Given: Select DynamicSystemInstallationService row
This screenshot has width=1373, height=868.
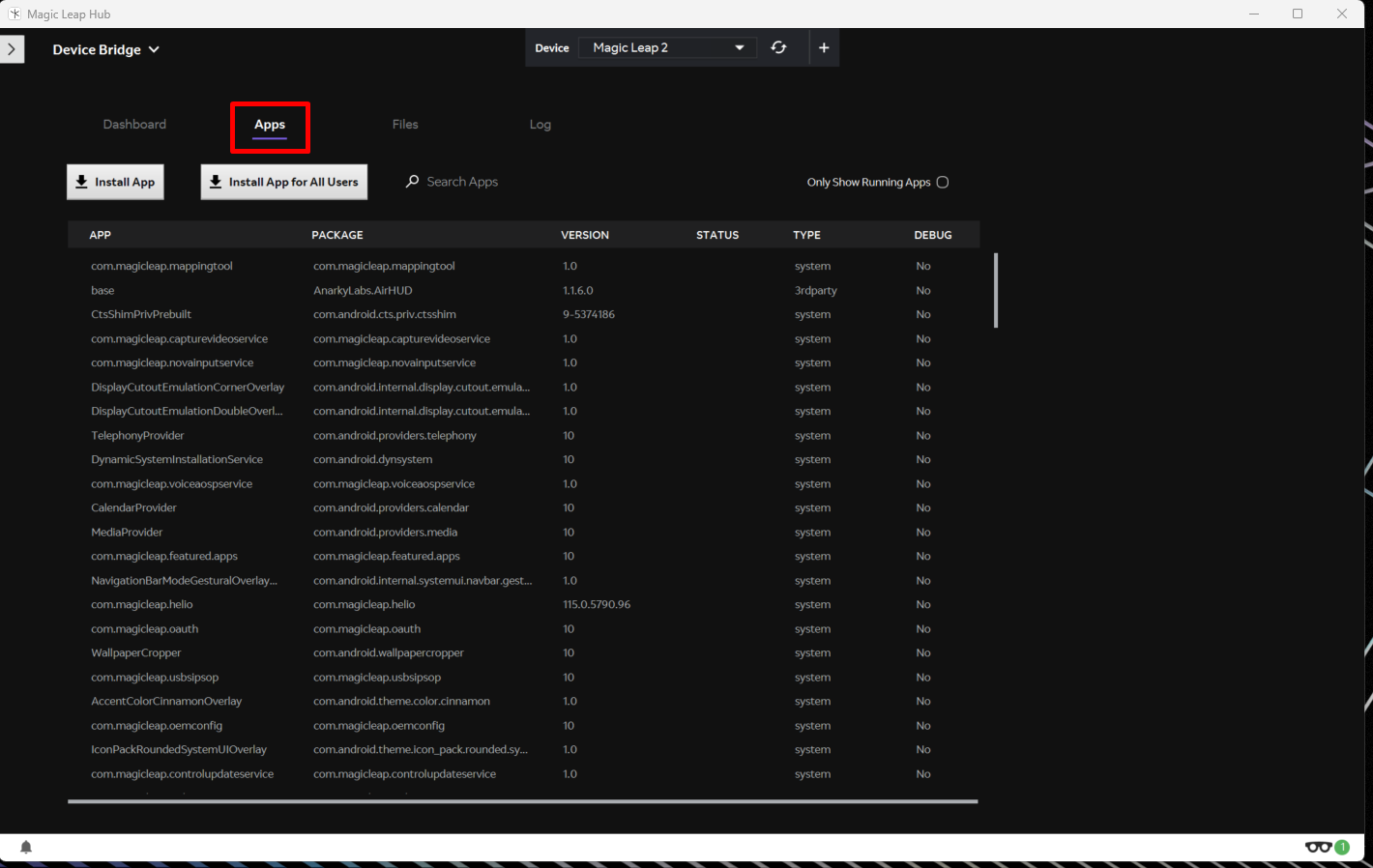Looking at the screenshot, I should (x=523, y=459).
